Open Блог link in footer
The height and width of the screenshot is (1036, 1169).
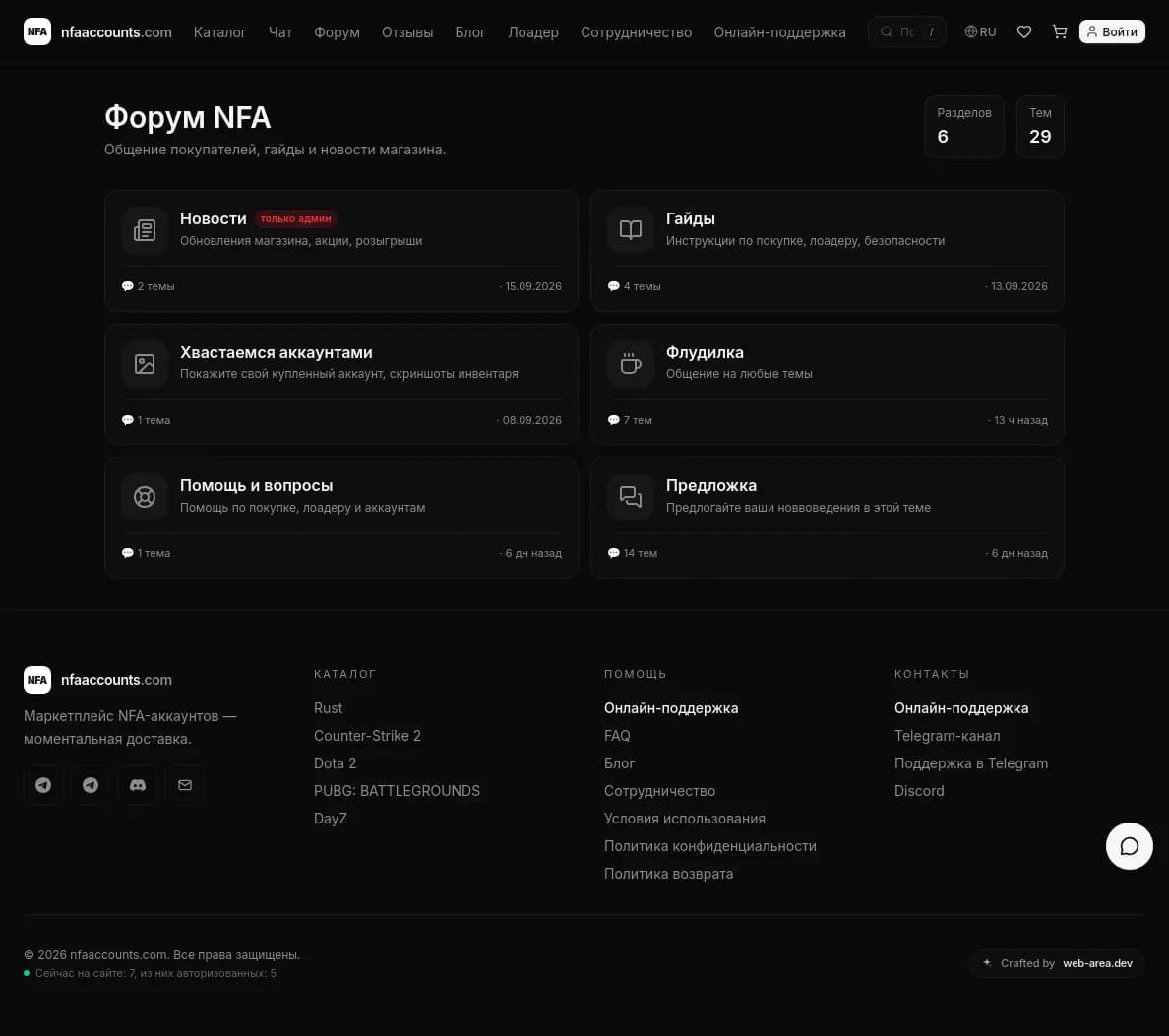[620, 763]
